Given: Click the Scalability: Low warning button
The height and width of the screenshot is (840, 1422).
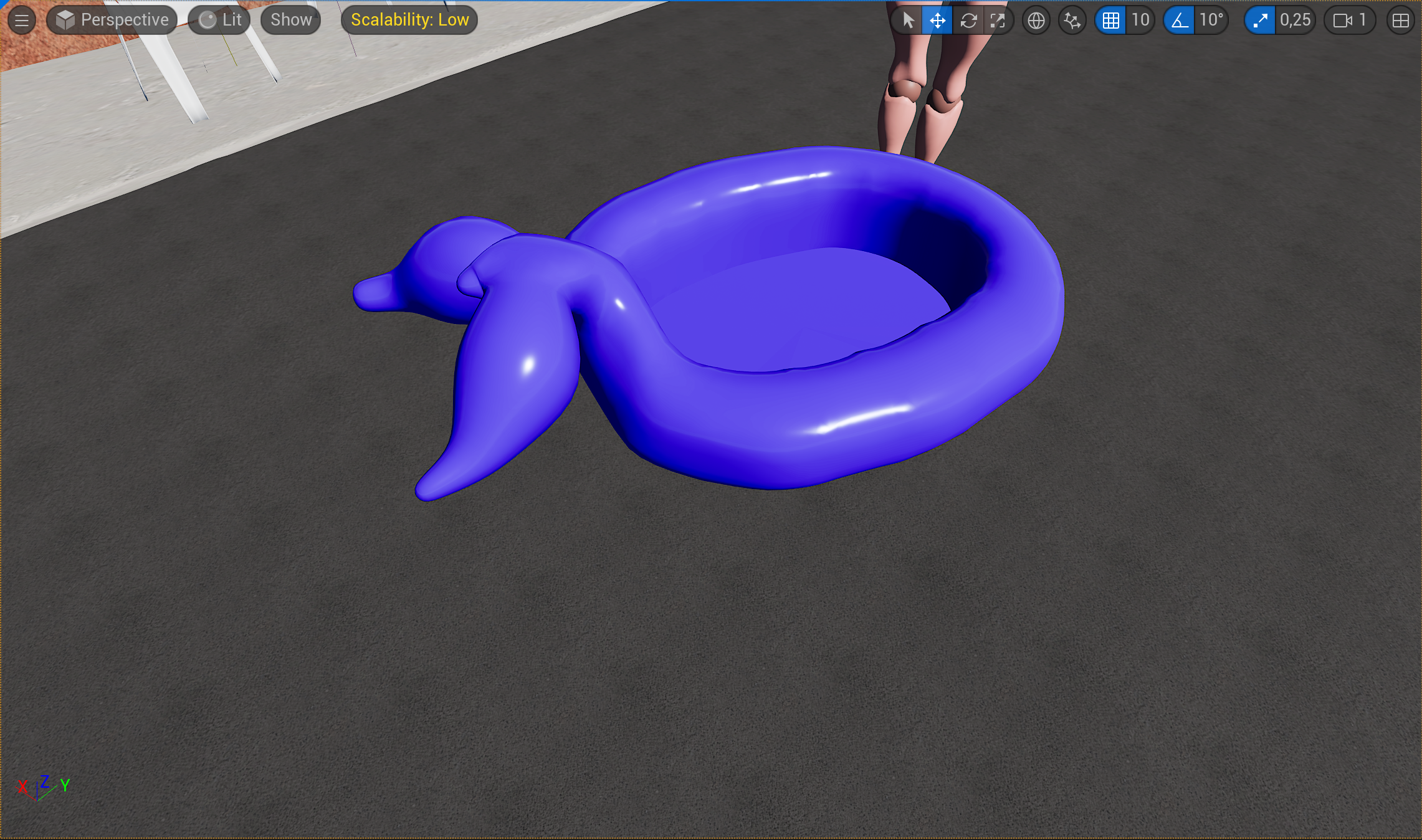Looking at the screenshot, I should [x=409, y=20].
